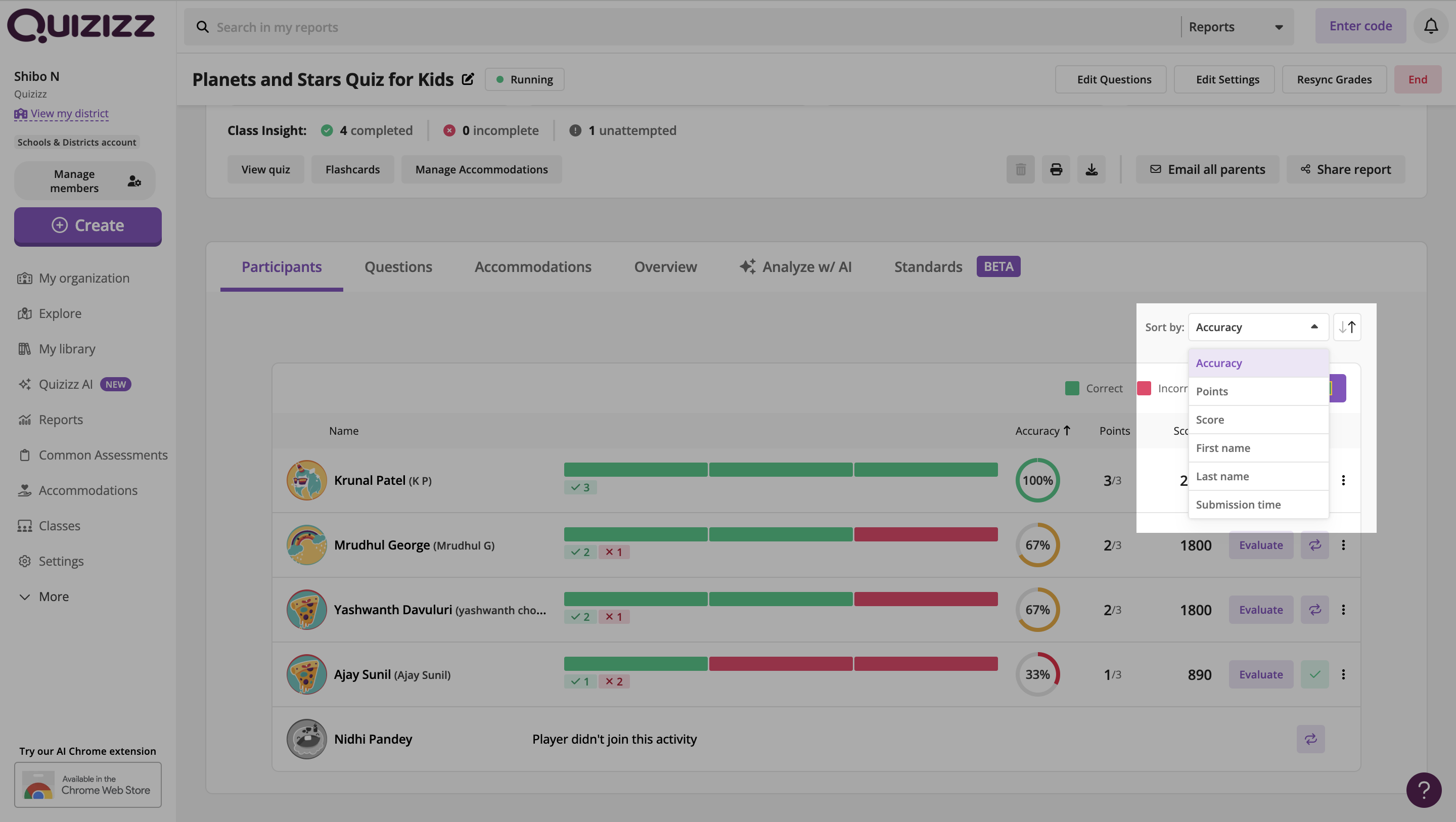Viewport: 1456px width, 822px height.
Task: Open the Analyze w/ AI tab
Action: point(795,267)
